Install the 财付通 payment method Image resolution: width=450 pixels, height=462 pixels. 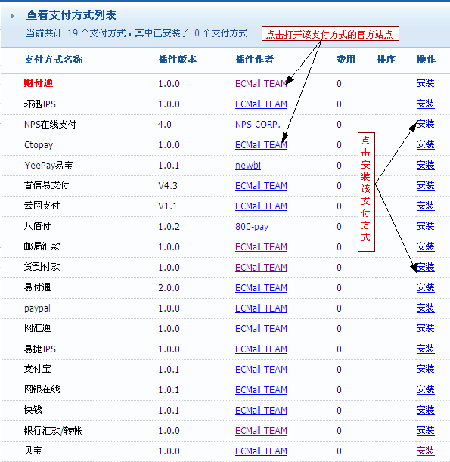pos(425,83)
